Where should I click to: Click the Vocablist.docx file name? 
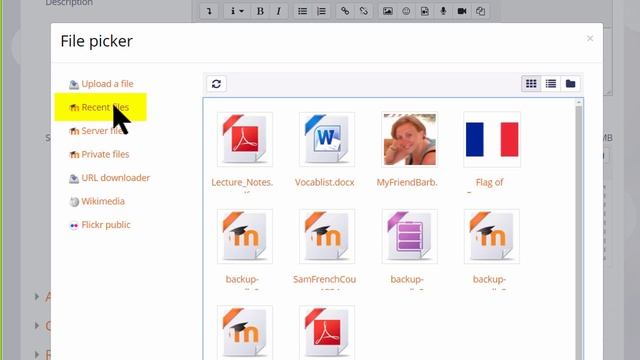324,182
